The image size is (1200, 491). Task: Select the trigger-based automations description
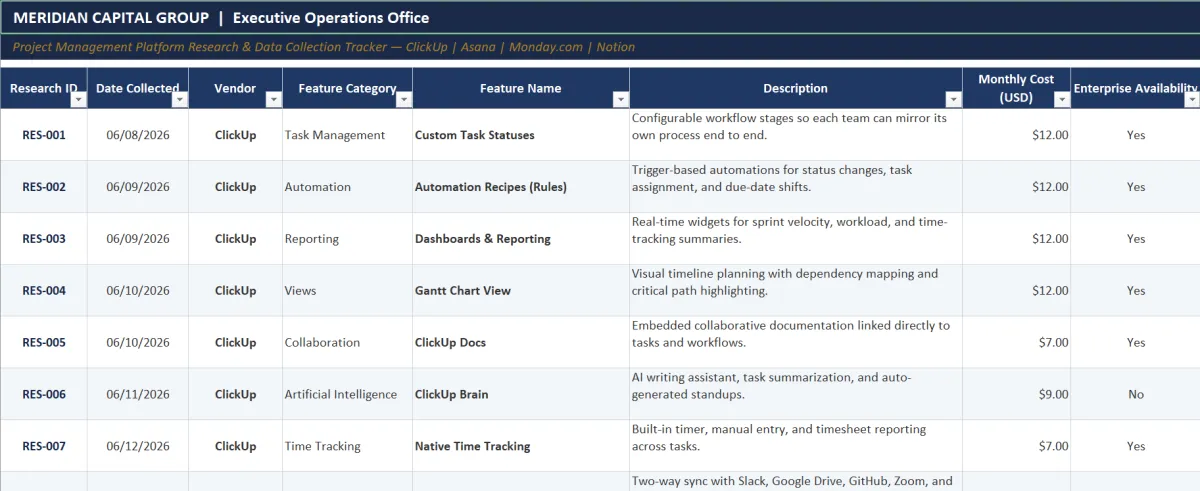(x=796, y=187)
